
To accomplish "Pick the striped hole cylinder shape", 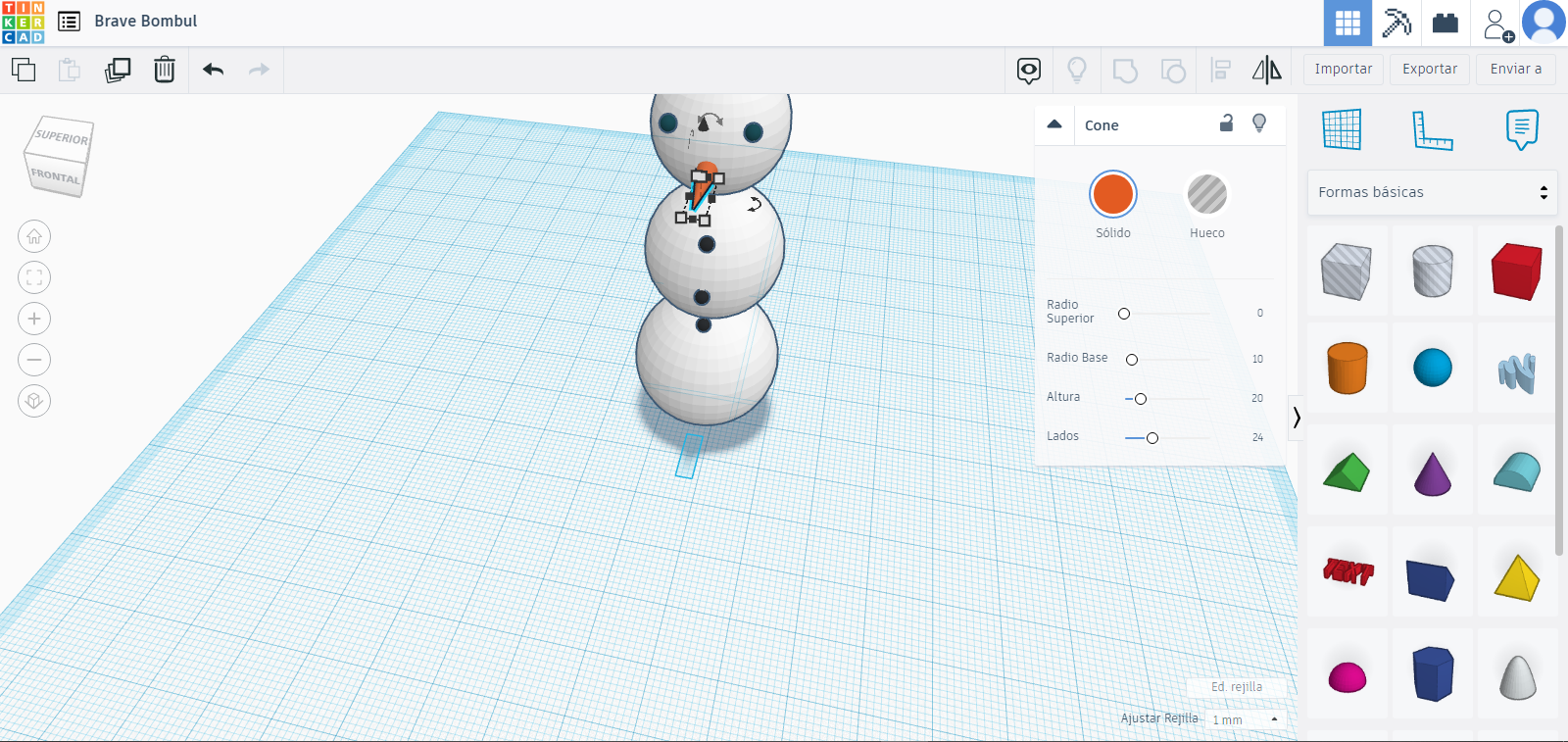I will (1433, 272).
